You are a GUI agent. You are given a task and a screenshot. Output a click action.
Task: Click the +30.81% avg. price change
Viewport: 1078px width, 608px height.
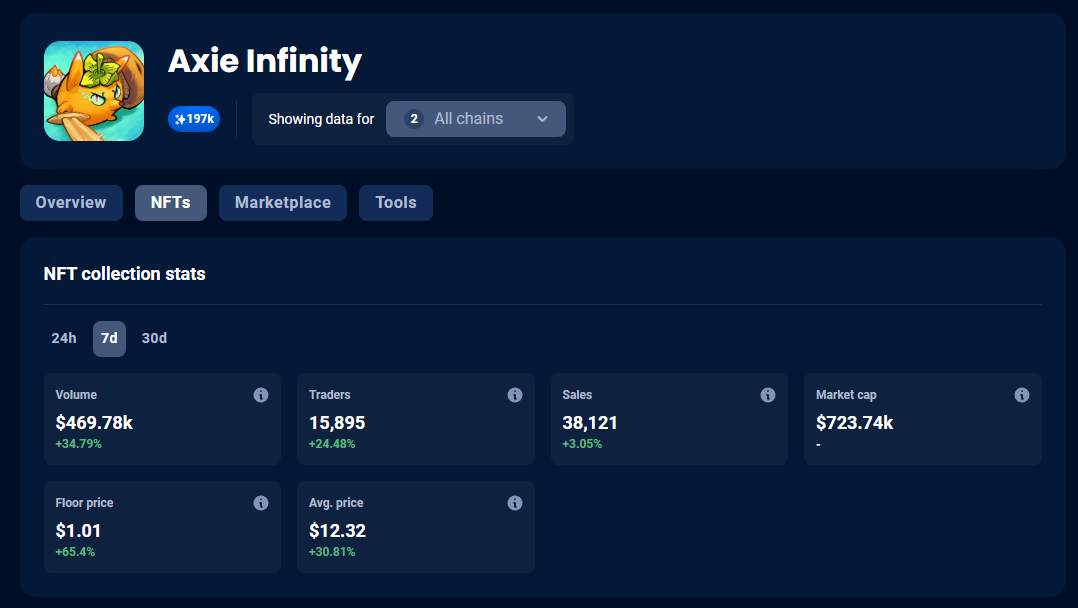(332, 552)
